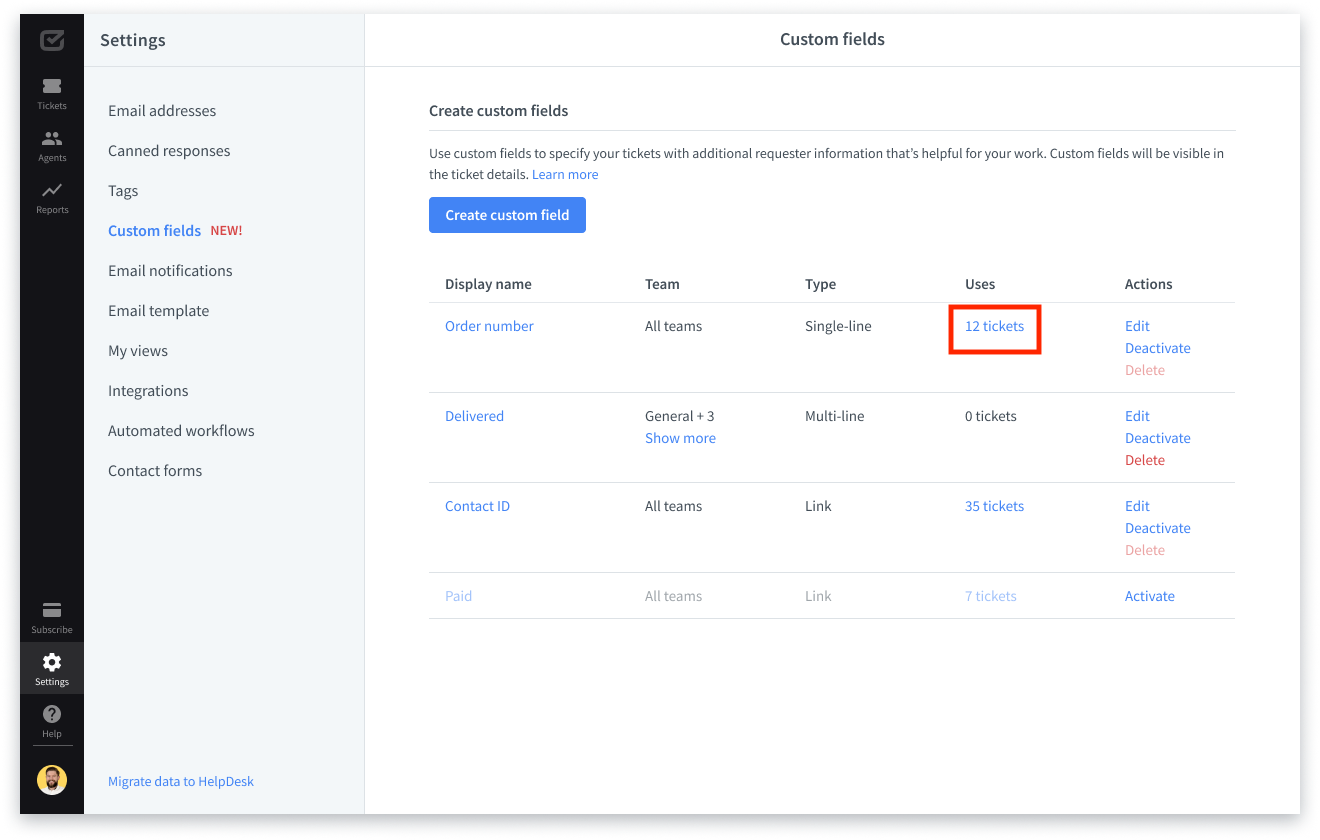Expand Show more teams for Delivered
This screenshot has width=1320, height=840.
coord(680,438)
